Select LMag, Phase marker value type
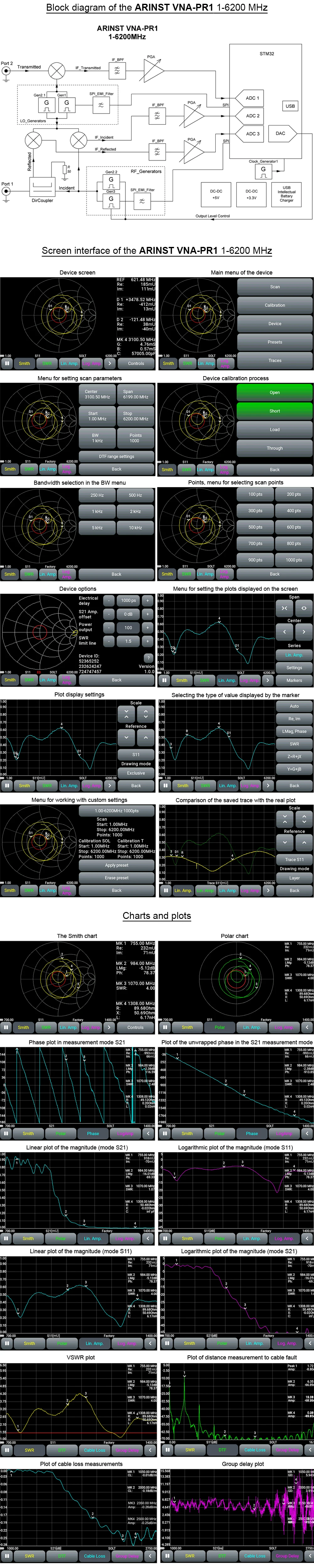 point(294,731)
